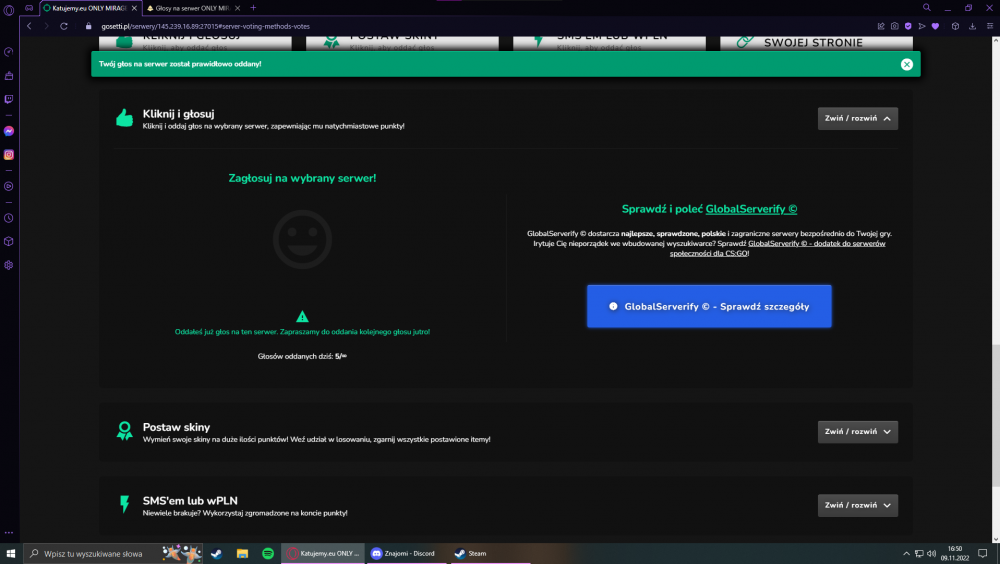Open Spotify from taskbar

268,554
